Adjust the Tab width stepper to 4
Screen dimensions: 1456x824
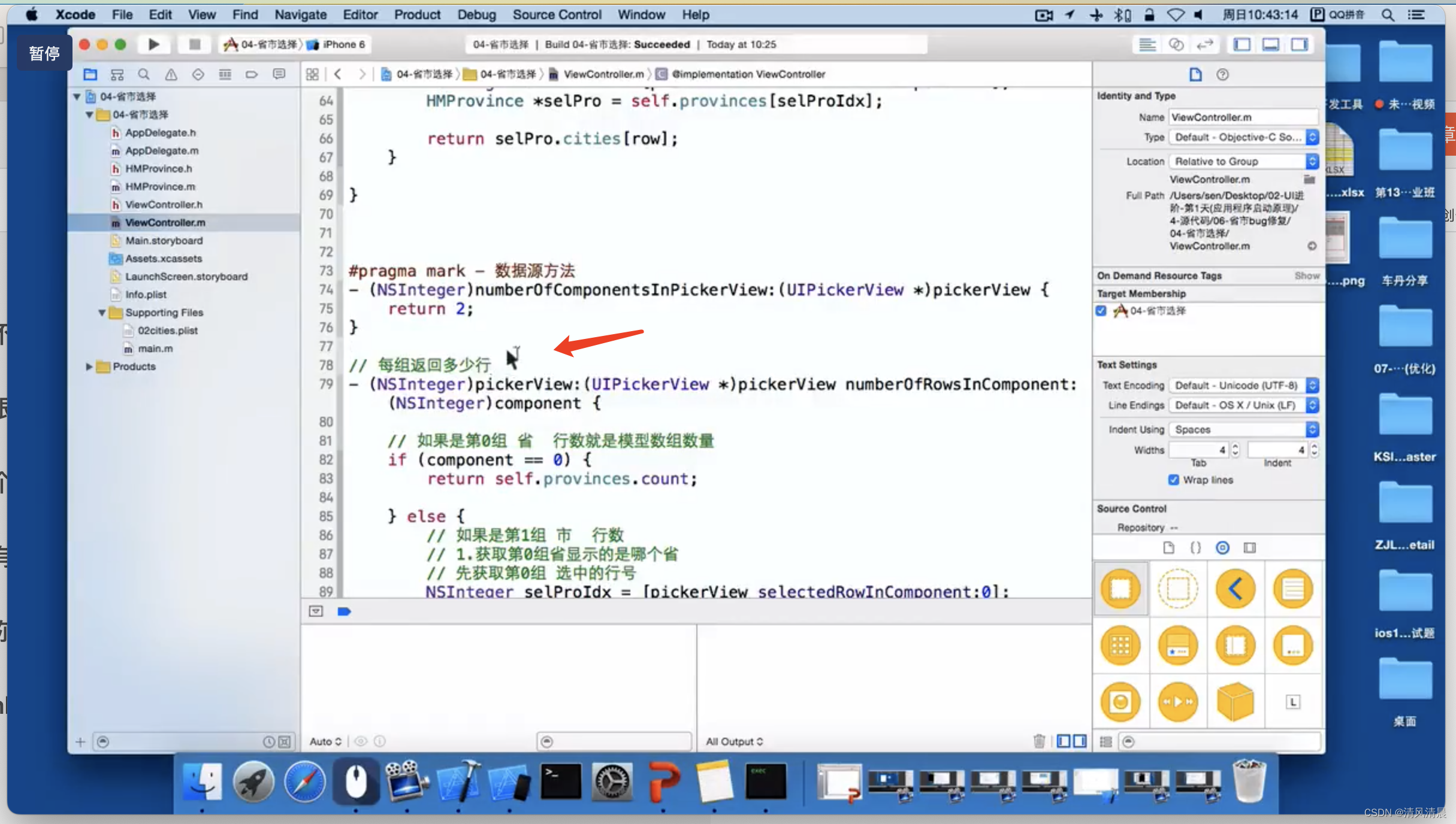[x=1233, y=449]
